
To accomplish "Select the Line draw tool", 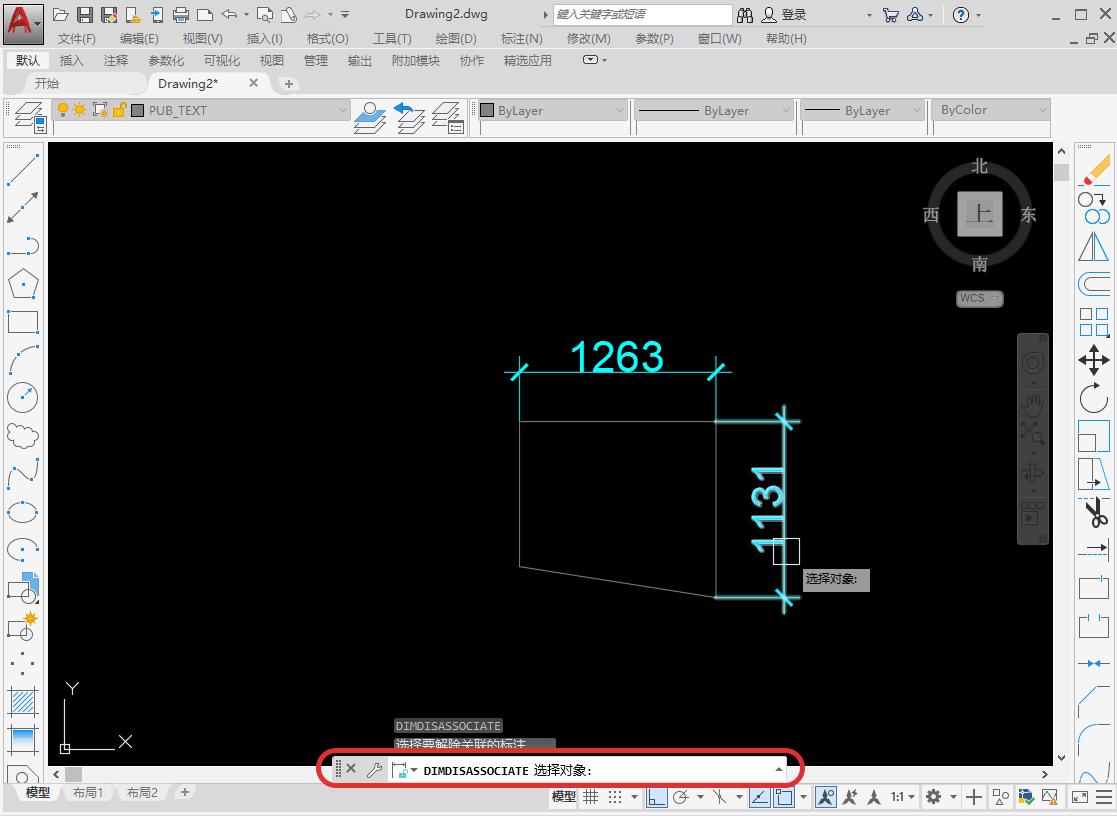I will [x=22, y=170].
